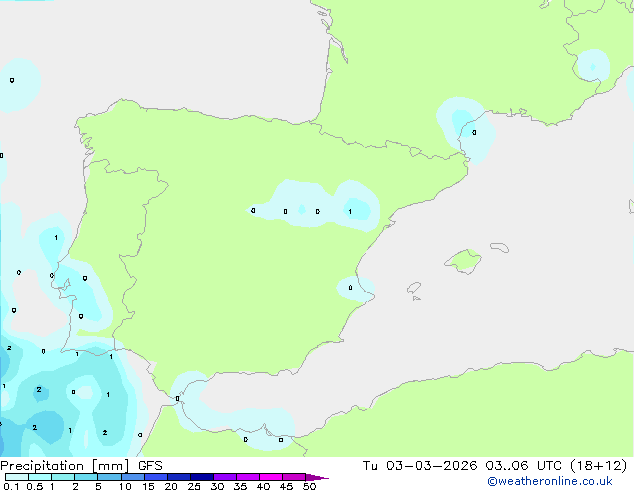The width and height of the screenshot is (634, 490).
Task: Select the 5–10 mm legend swatch
Action: [109, 477]
